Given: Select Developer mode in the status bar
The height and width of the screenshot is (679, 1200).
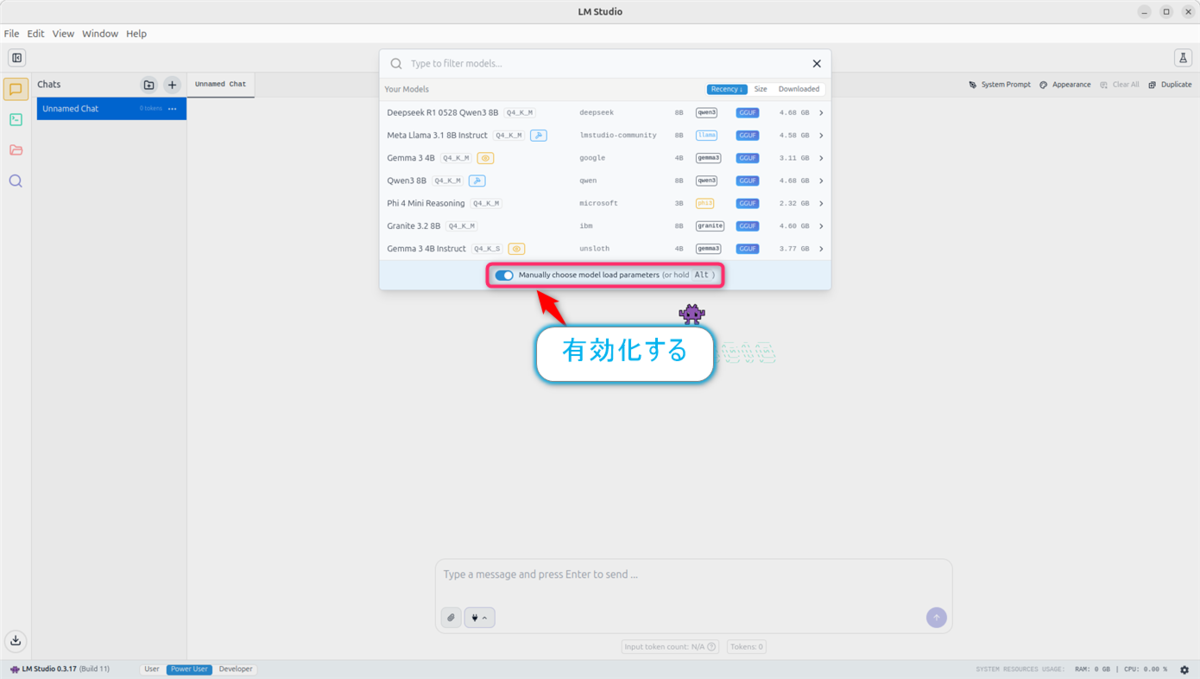Looking at the screenshot, I should [x=235, y=669].
